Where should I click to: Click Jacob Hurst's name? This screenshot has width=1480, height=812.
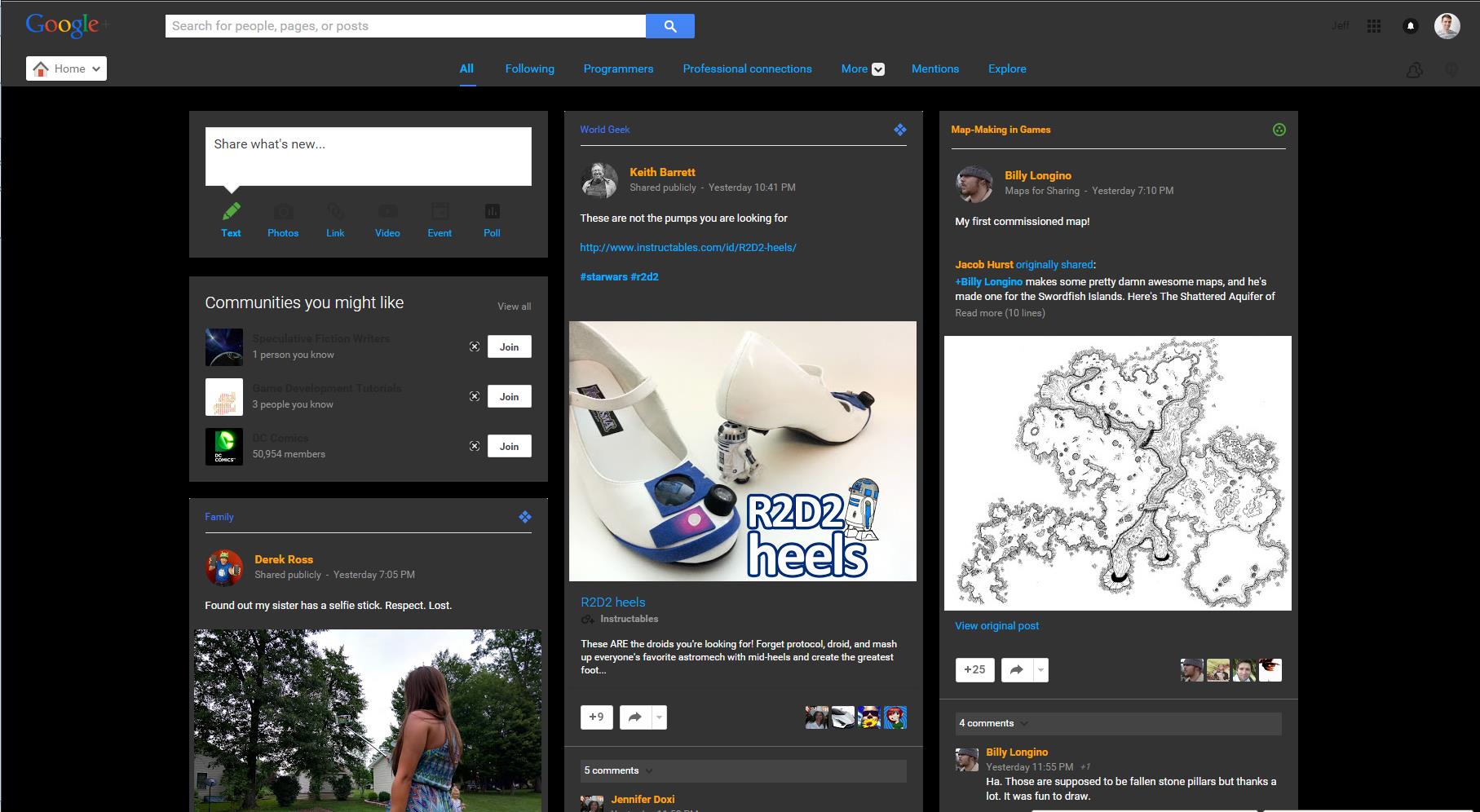pos(984,265)
